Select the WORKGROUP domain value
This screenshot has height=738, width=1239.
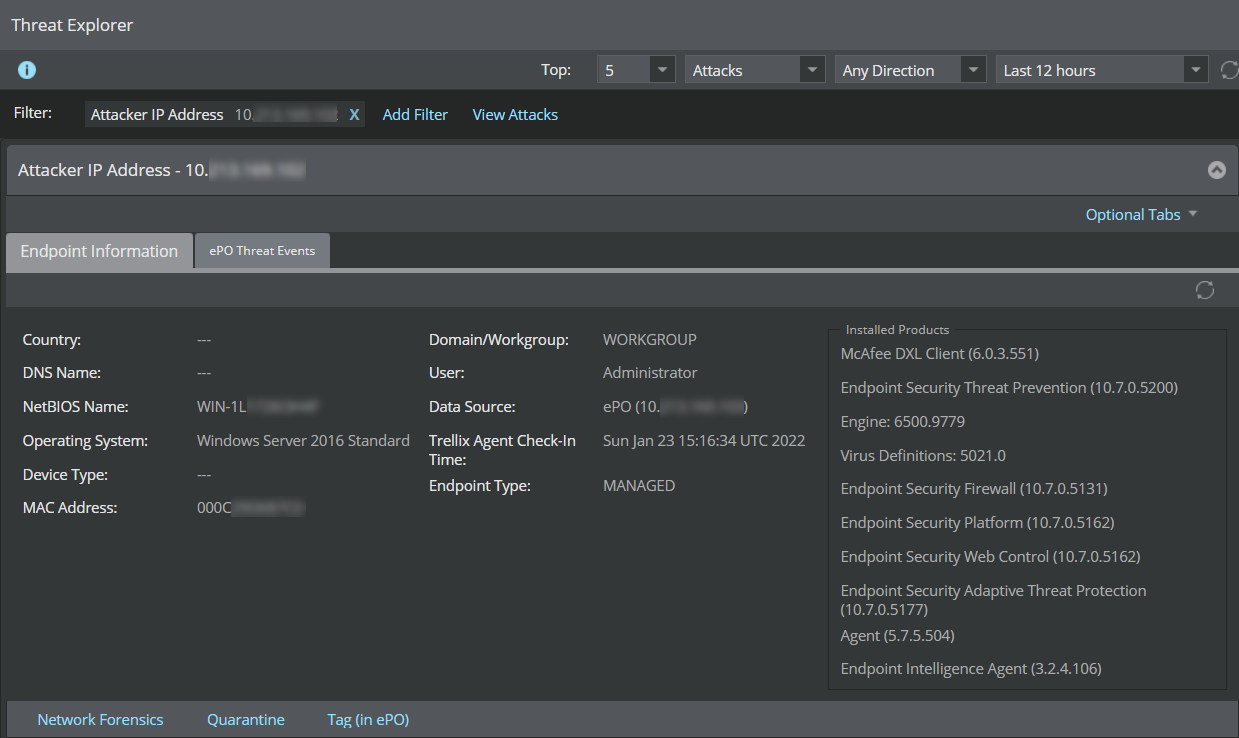[650, 340]
